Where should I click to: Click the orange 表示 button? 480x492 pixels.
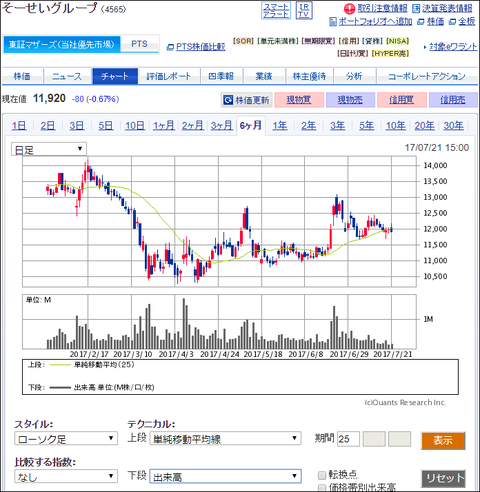point(443,441)
